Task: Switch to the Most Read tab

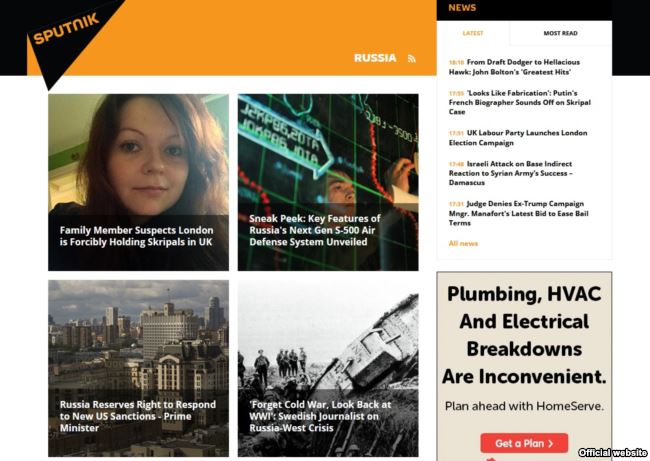Action: (x=560, y=33)
